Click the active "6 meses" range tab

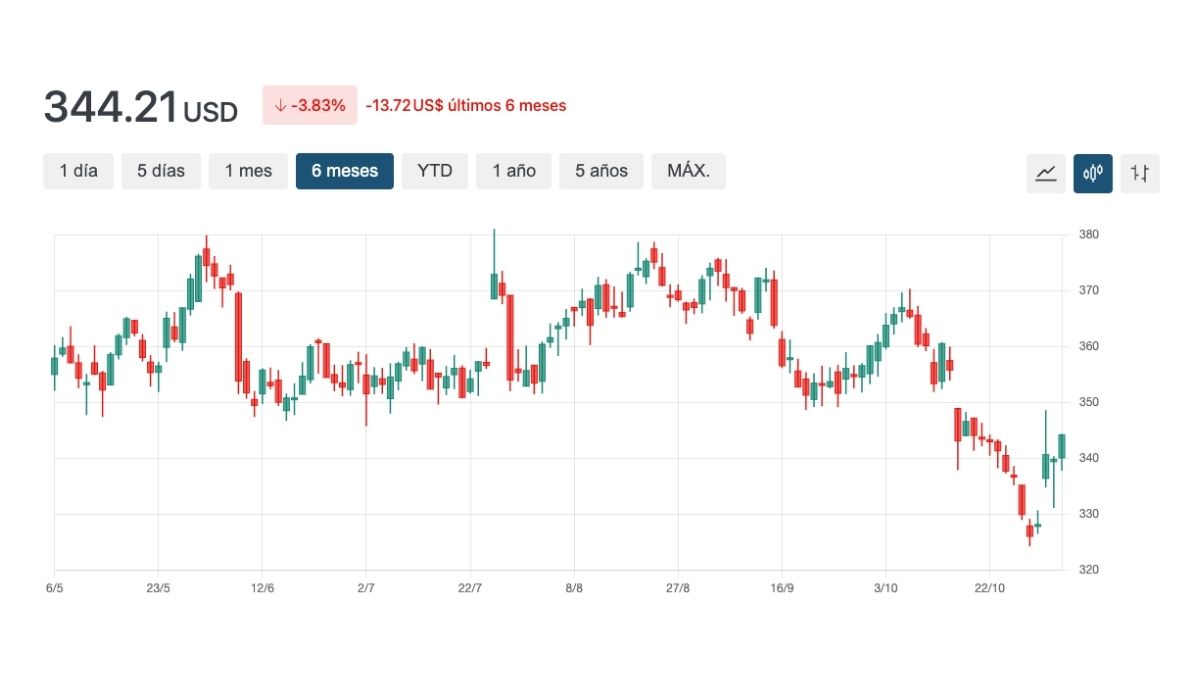coord(344,171)
